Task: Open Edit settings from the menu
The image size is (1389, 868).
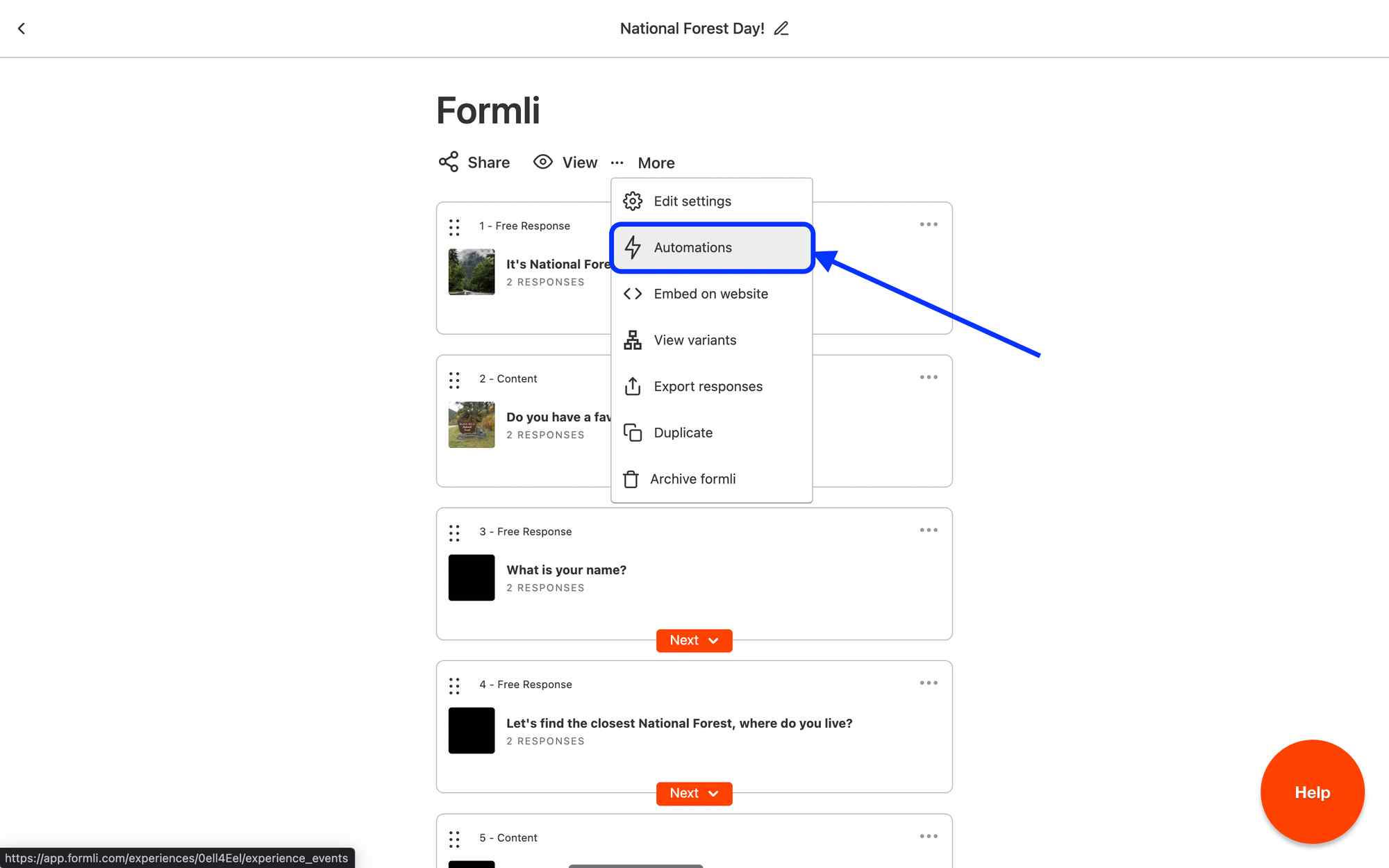Action: [692, 201]
